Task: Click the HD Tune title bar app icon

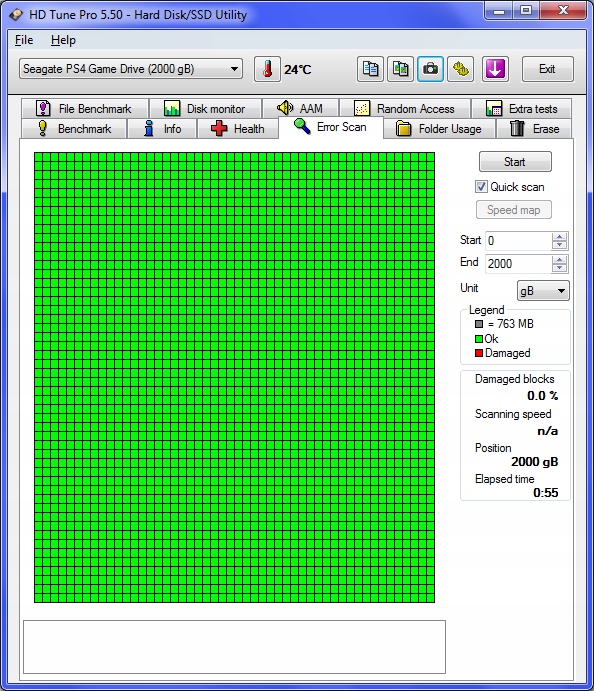Action: pos(16,15)
